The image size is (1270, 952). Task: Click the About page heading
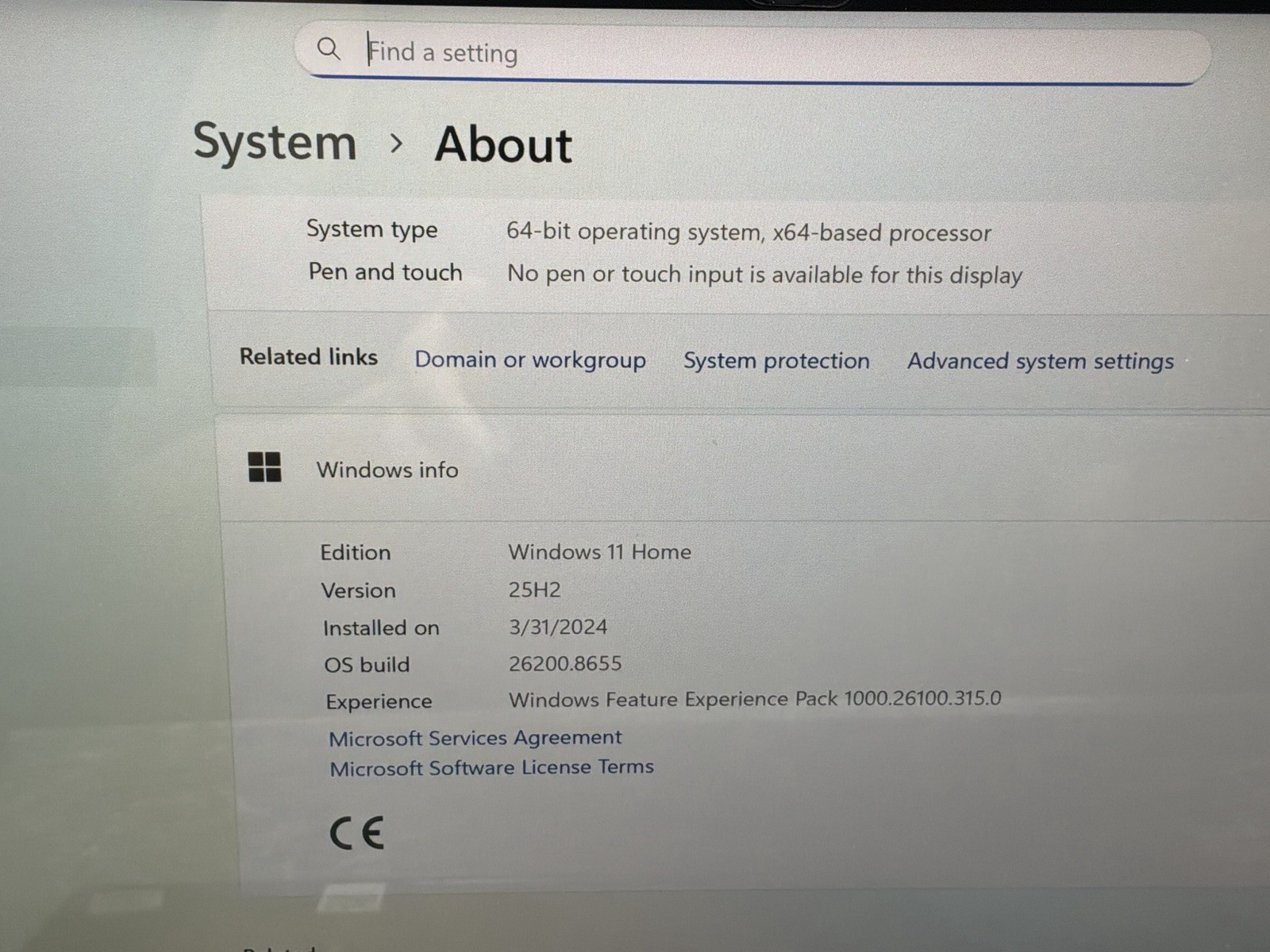503,145
